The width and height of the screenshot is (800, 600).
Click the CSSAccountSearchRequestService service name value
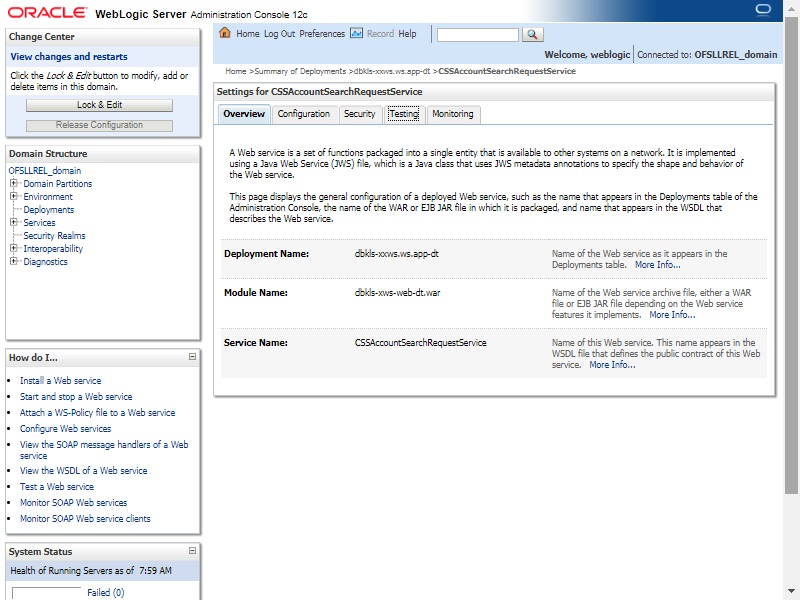tap(420, 343)
